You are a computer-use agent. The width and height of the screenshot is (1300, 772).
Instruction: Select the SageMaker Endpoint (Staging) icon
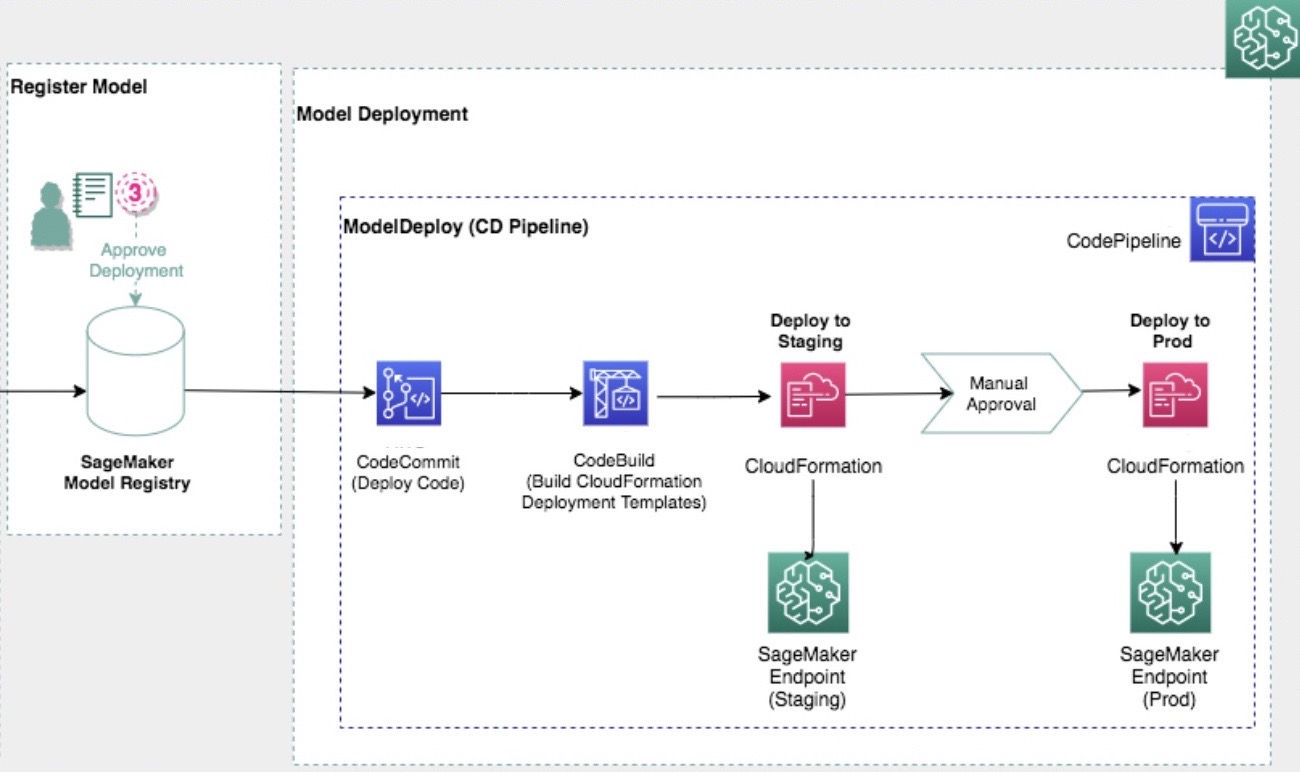tap(808, 592)
